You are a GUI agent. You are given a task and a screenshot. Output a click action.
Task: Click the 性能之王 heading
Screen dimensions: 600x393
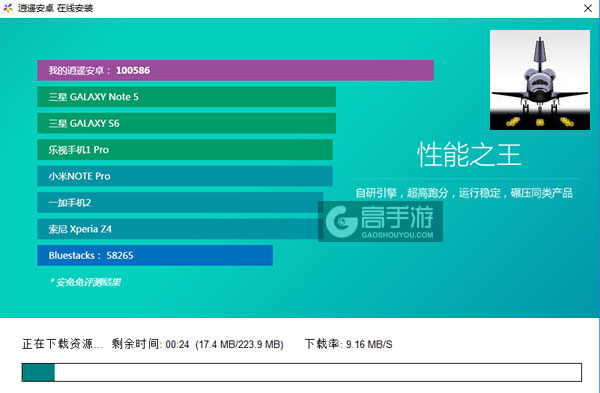point(469,155)
